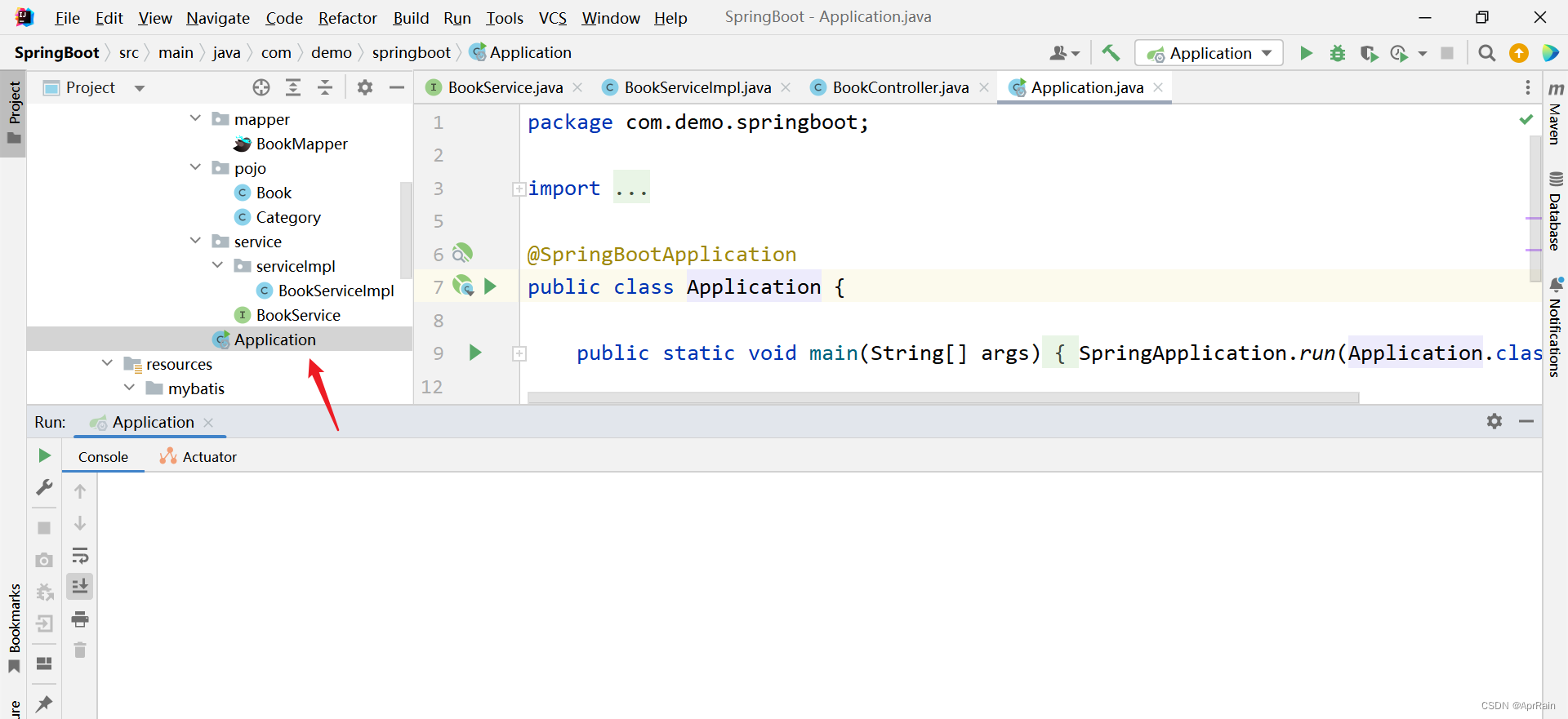1568x719 pixels.
Task: Close the BookServiceImpl.java tab
Action: coord(786,87)
